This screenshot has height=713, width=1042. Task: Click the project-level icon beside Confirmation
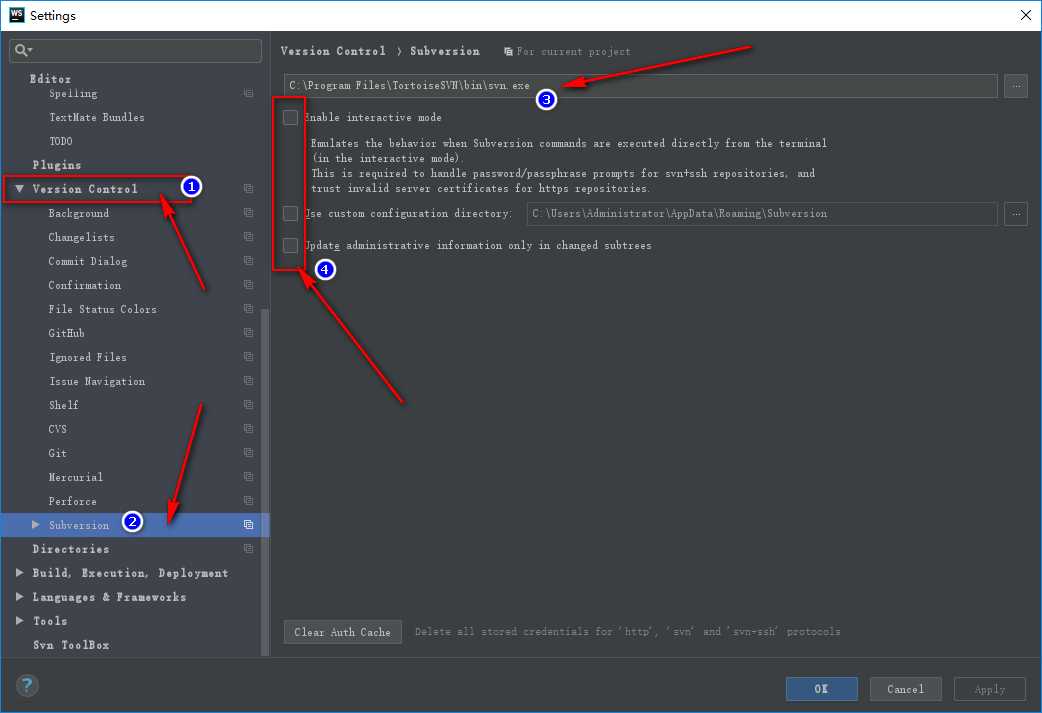coord(249,284)
